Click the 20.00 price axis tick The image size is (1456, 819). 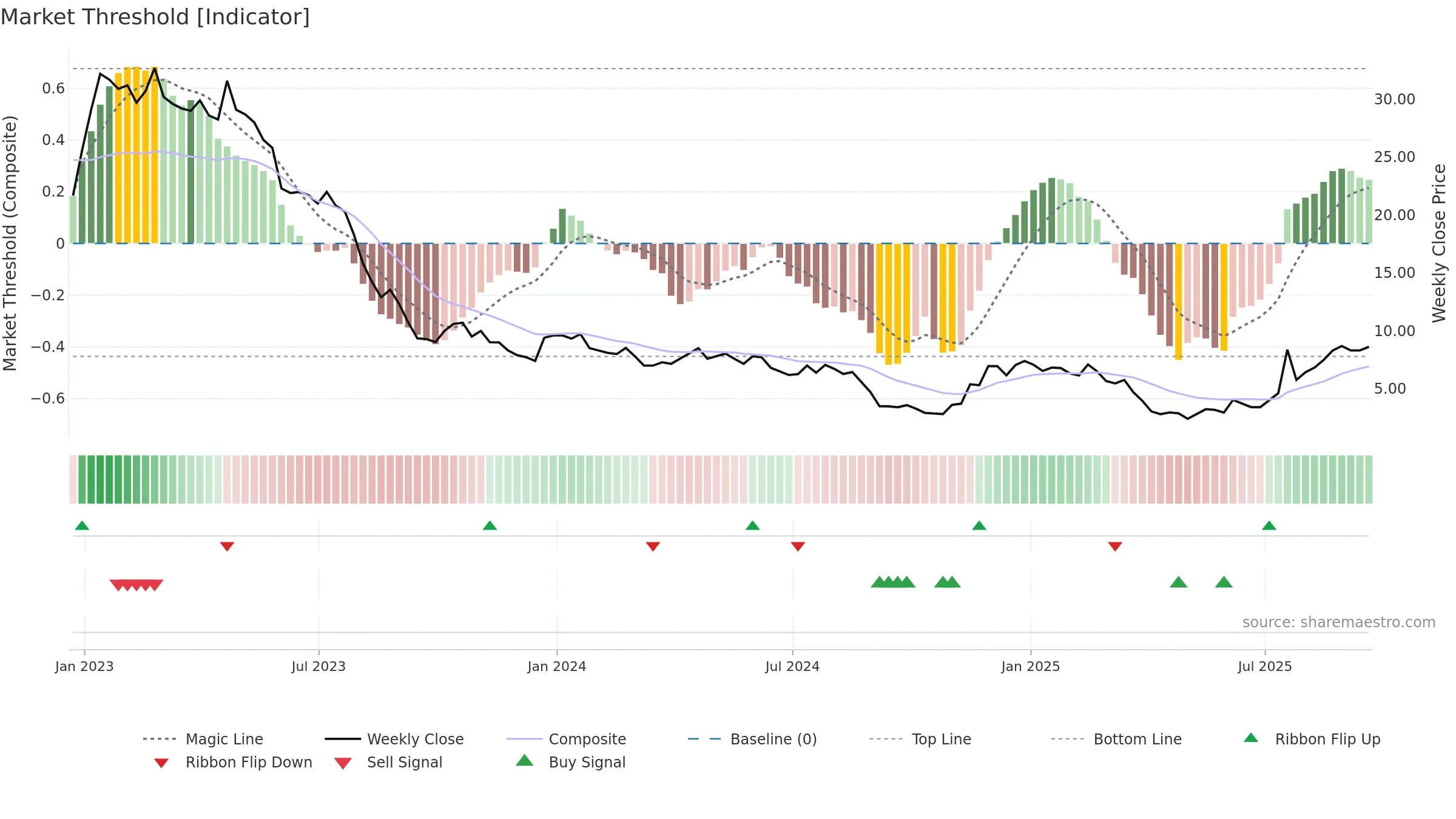pyautogui.click(x=1395, y=215)
